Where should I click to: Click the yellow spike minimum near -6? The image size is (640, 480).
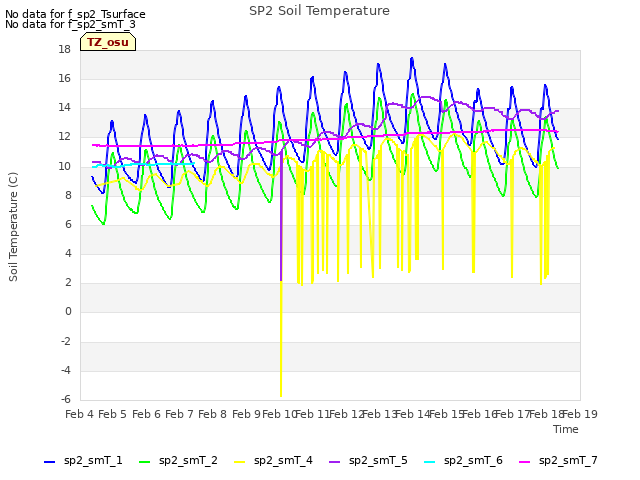pyautogui.click(x=281, y=395)
